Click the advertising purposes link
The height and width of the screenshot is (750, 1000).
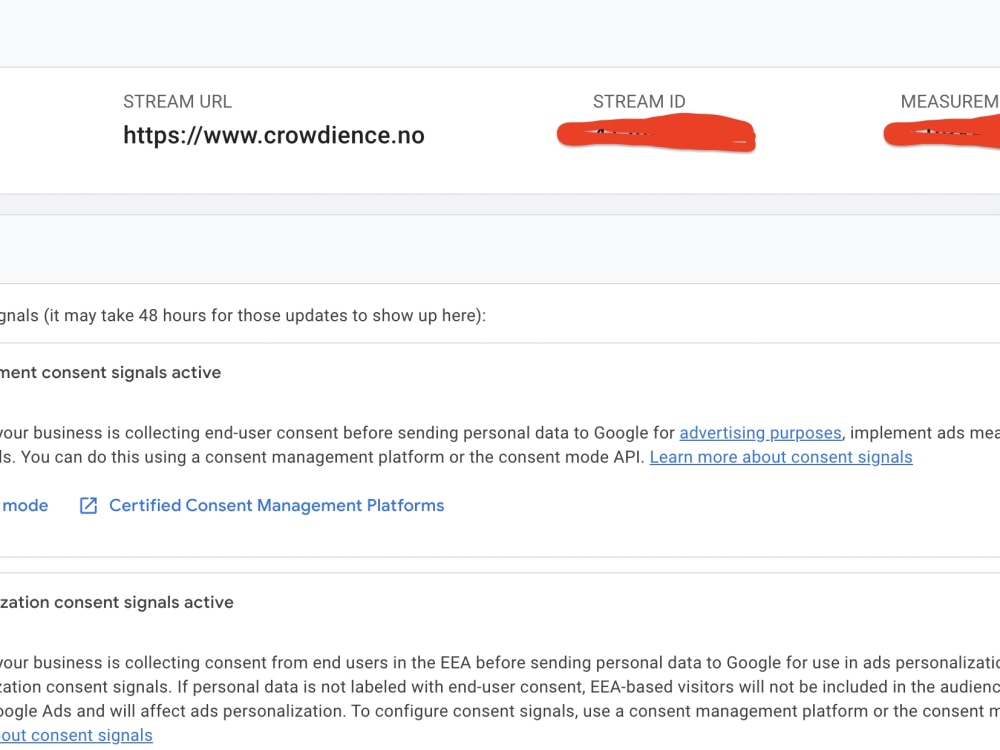[x=761, y=432]
